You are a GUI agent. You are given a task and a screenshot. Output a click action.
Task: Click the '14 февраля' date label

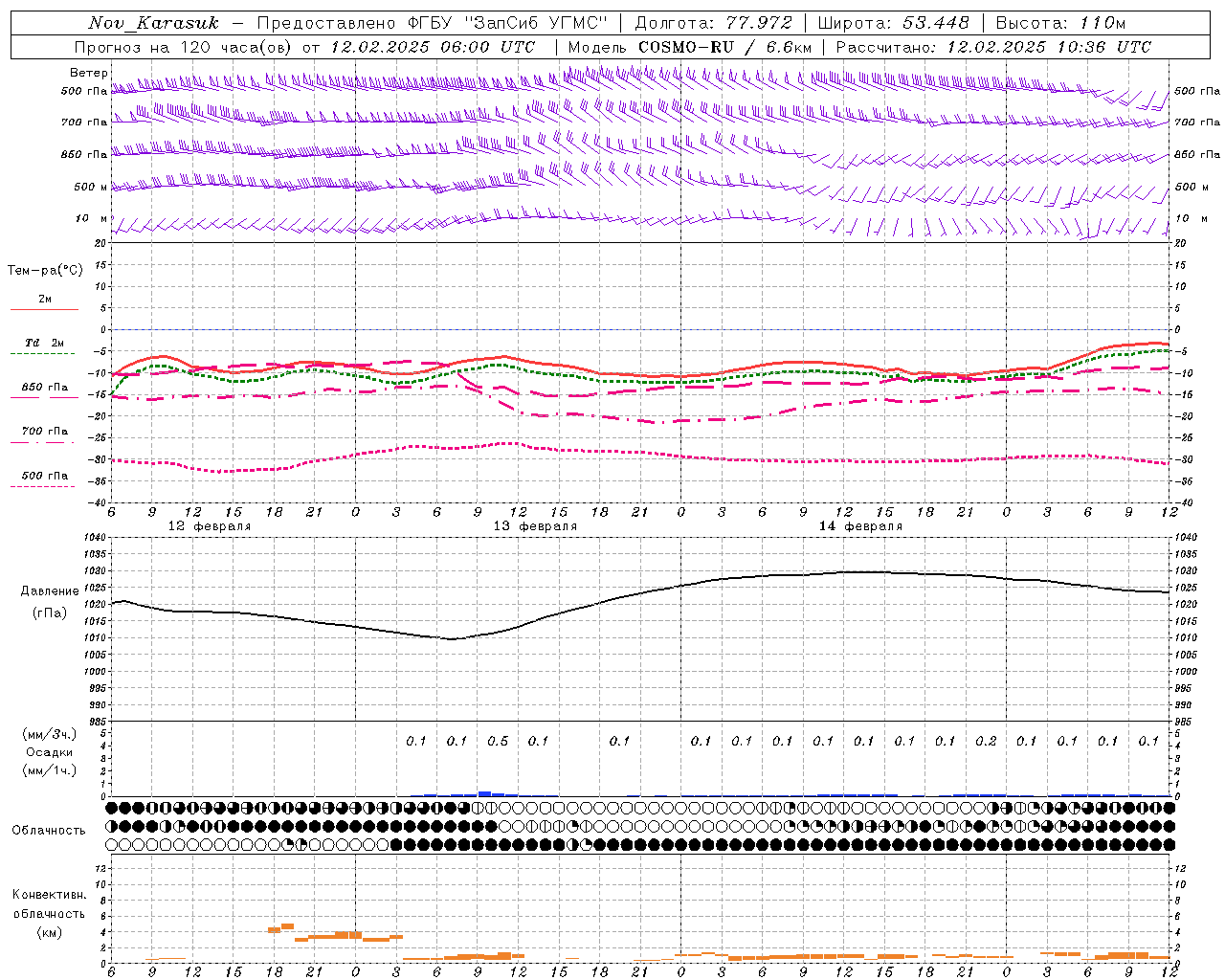[860, 526]
